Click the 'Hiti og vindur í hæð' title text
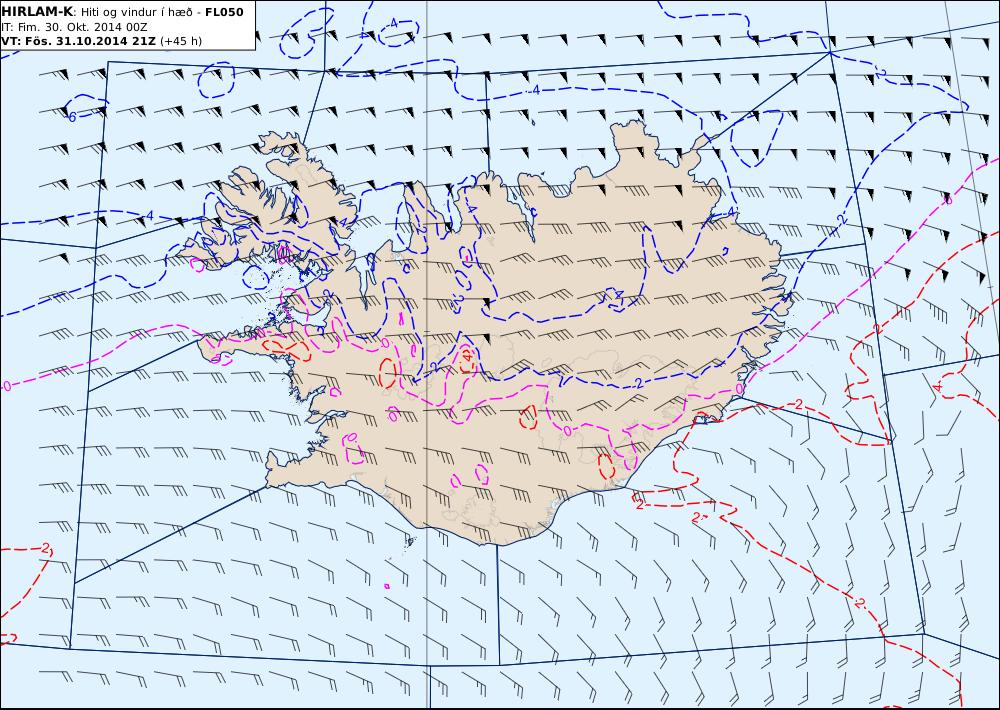Image resolution: width=1000 pixels, height=710 pixels. pos(136,12)
